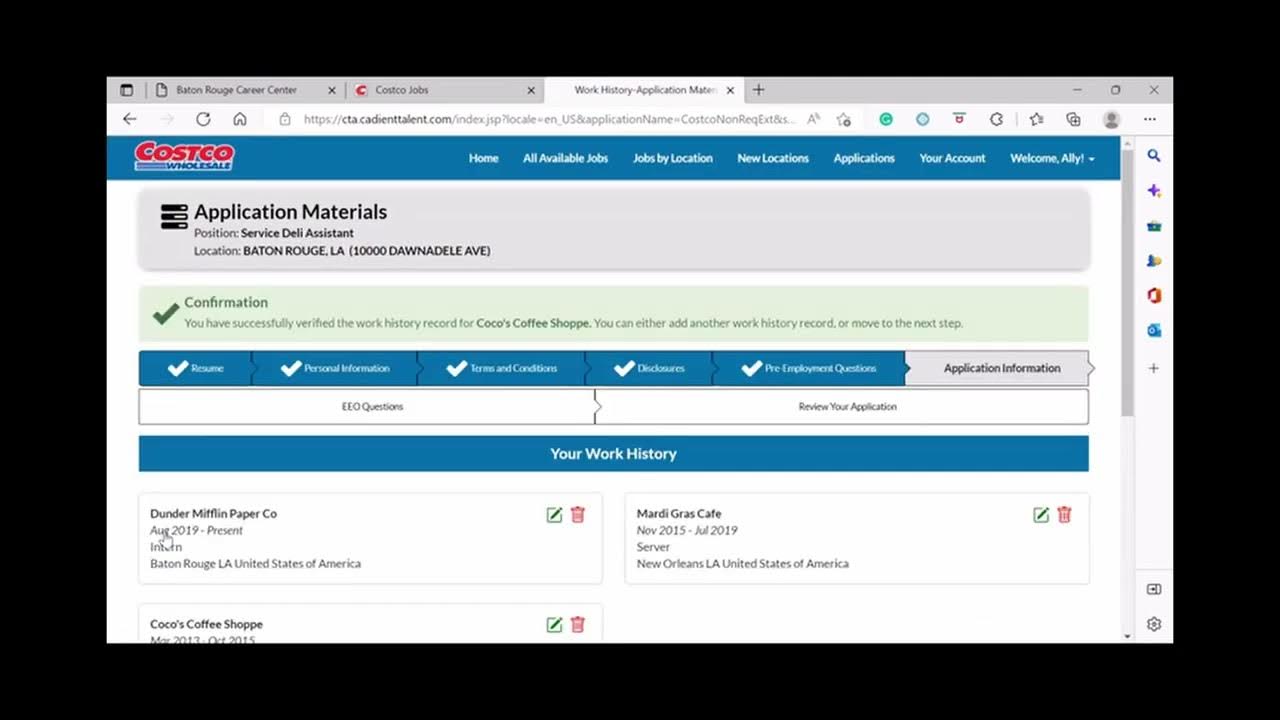Add a sidebar app with plus icon
This screenshot has width=1280, height=720.
(1154, 368)
